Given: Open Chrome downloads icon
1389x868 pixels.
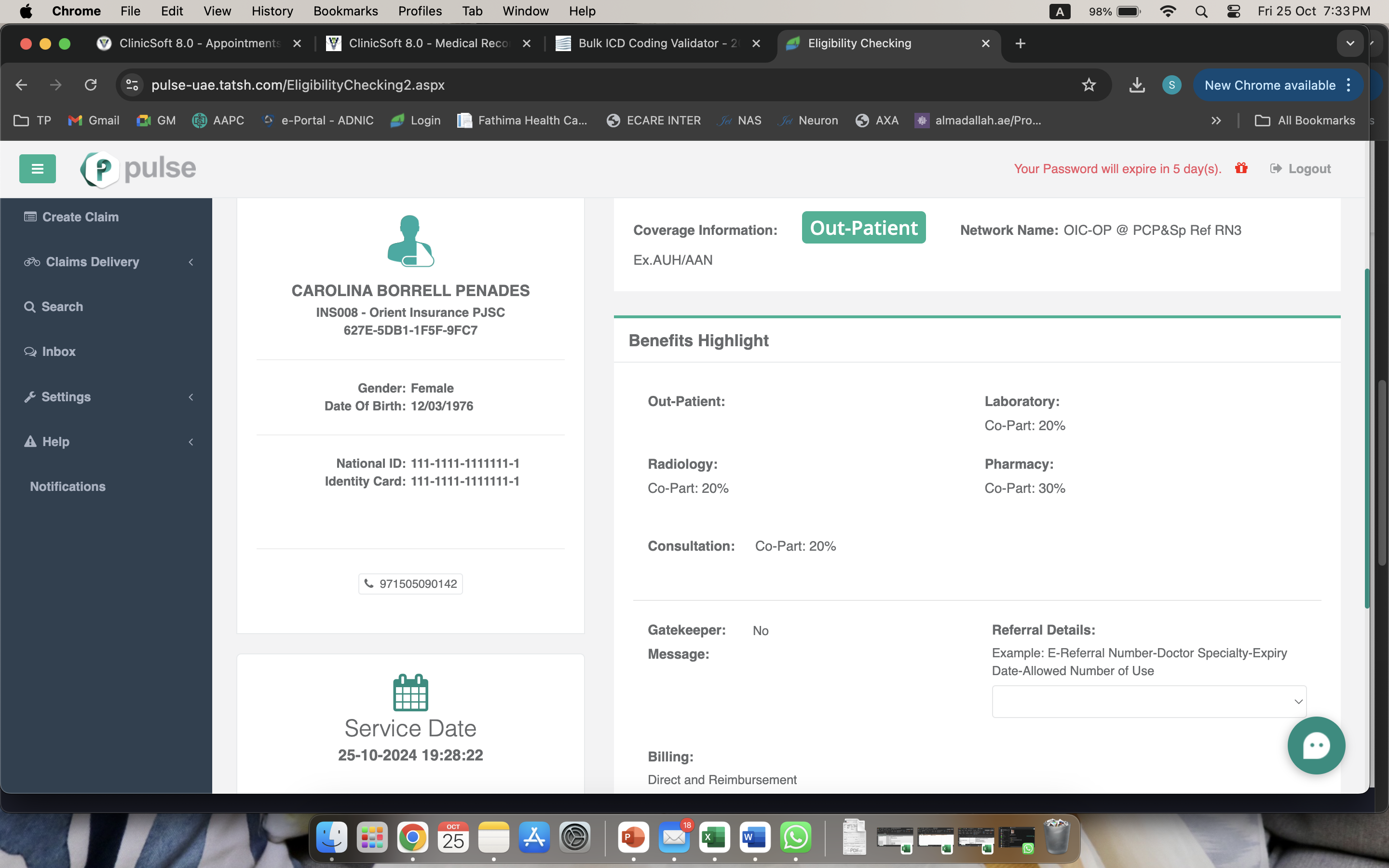Looking at the screenshot, I should coord(1136,85).
